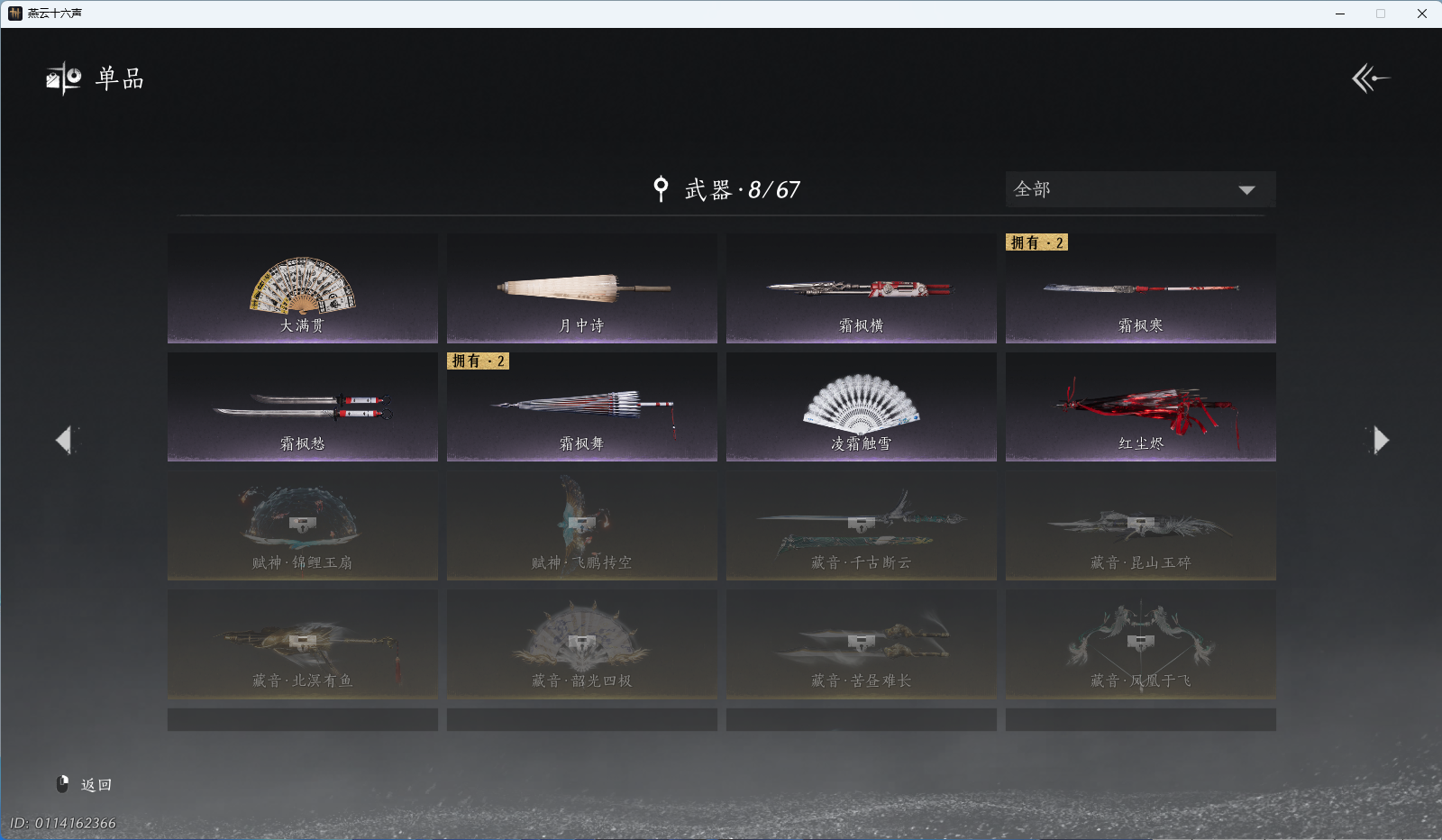Click the 返回 button
This screenshot has width=1442, height=840.
[x=96, y=785]
